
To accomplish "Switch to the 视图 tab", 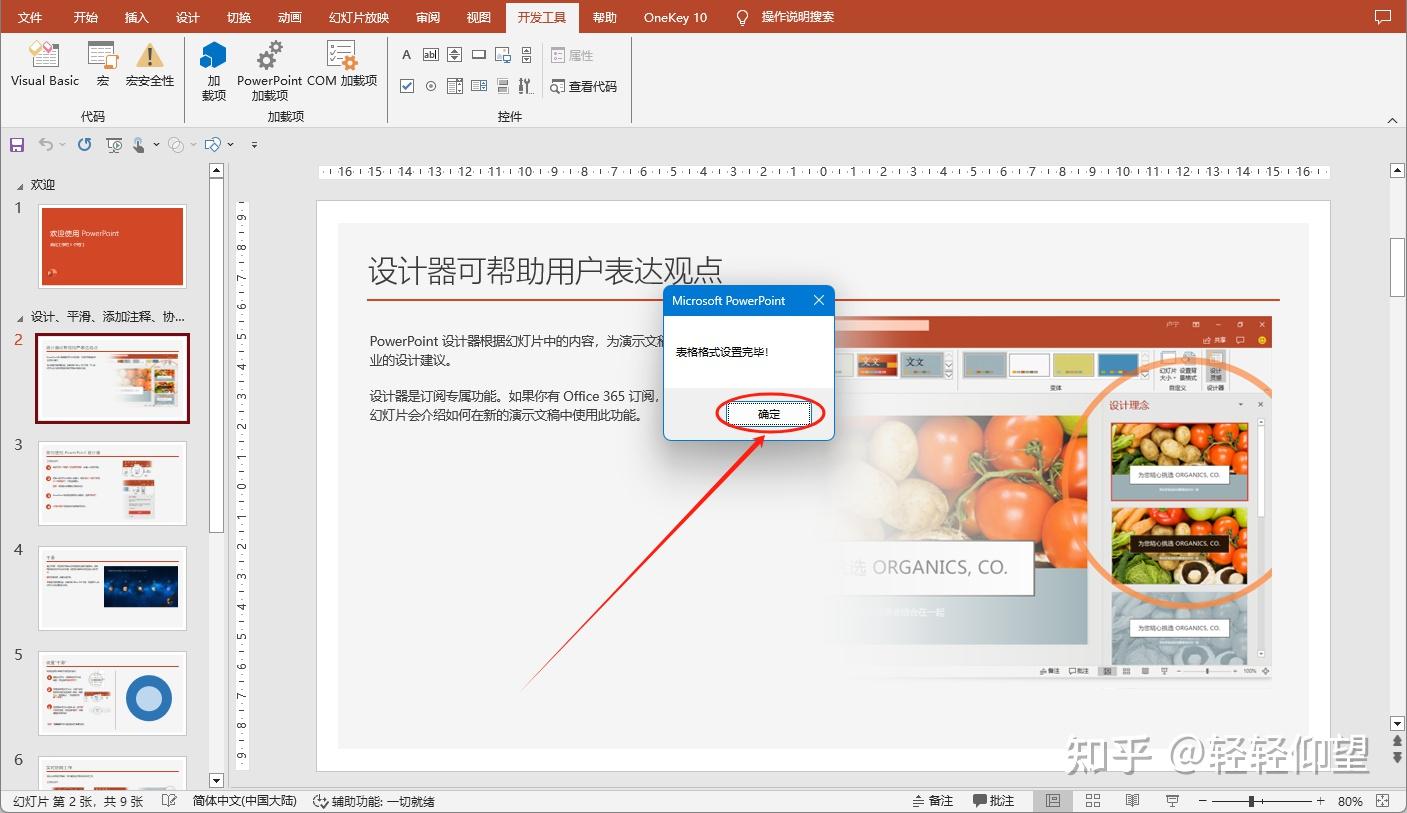I will click(x=479, y=17).
